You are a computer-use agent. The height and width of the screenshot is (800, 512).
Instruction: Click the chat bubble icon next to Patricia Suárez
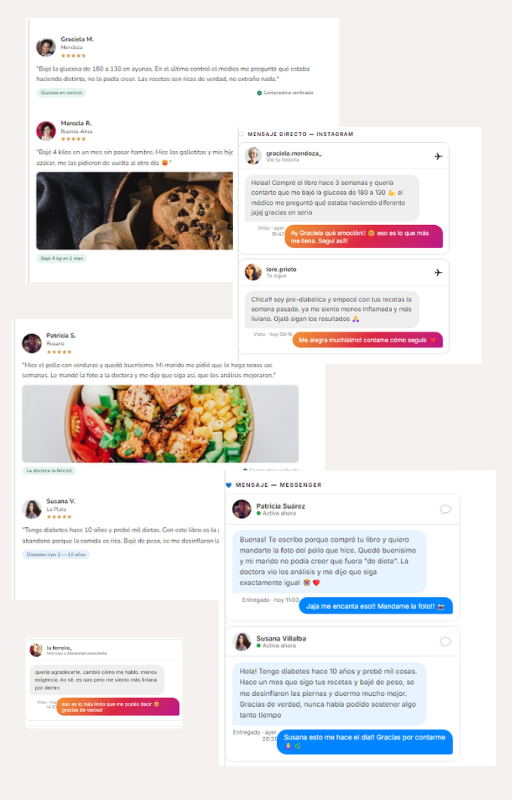[445, 509]
